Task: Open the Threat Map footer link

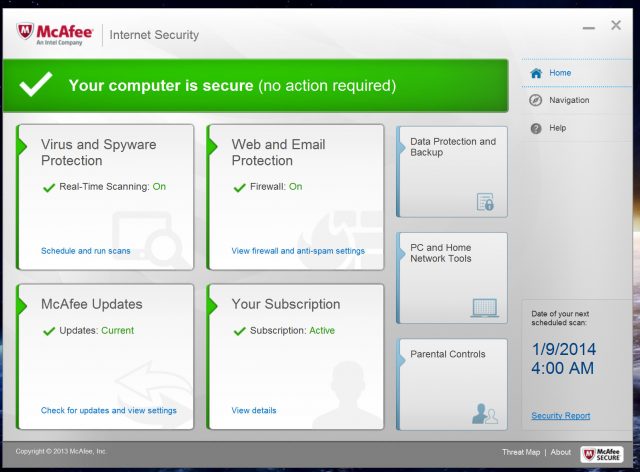Action: 521,452
